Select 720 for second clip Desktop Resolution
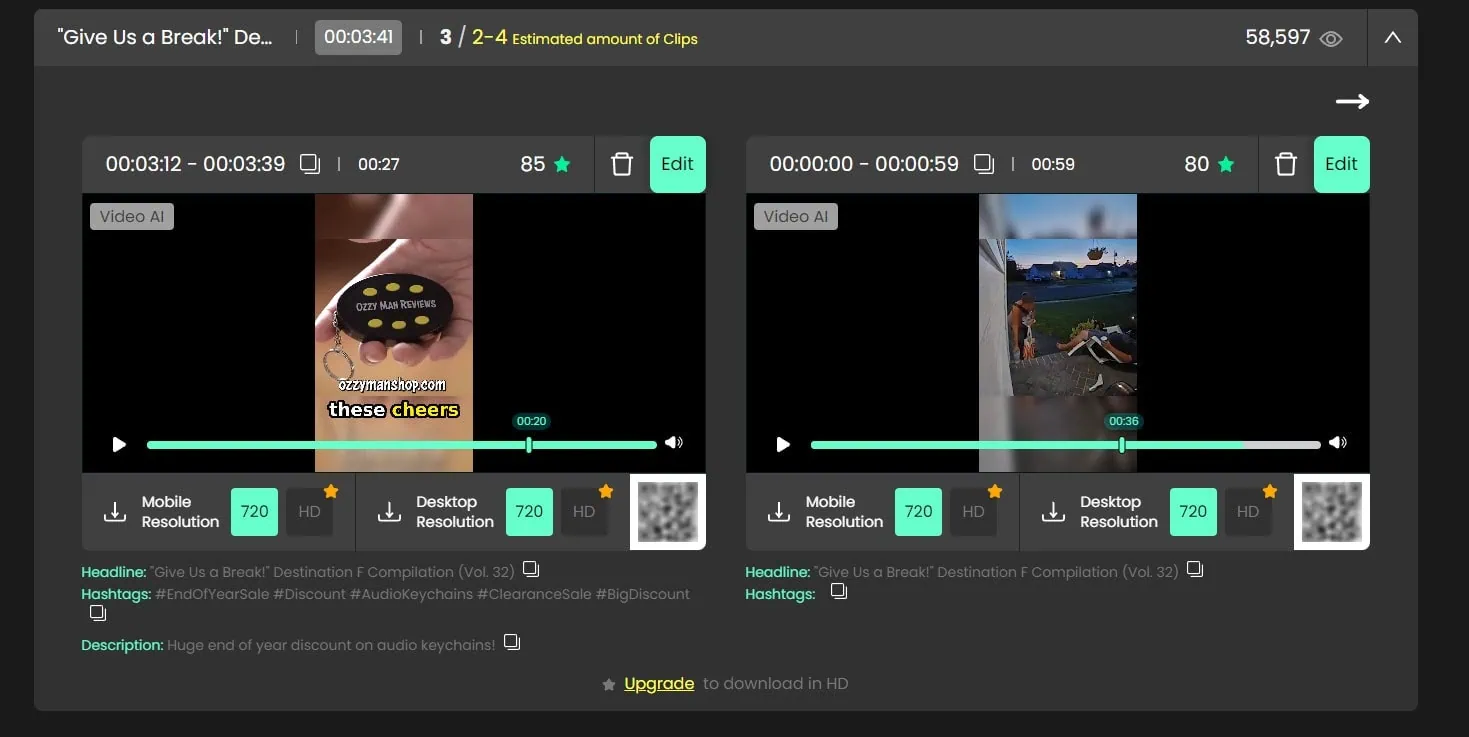The width and height of the screenshot is (1469, 737). coord(1193,511)
